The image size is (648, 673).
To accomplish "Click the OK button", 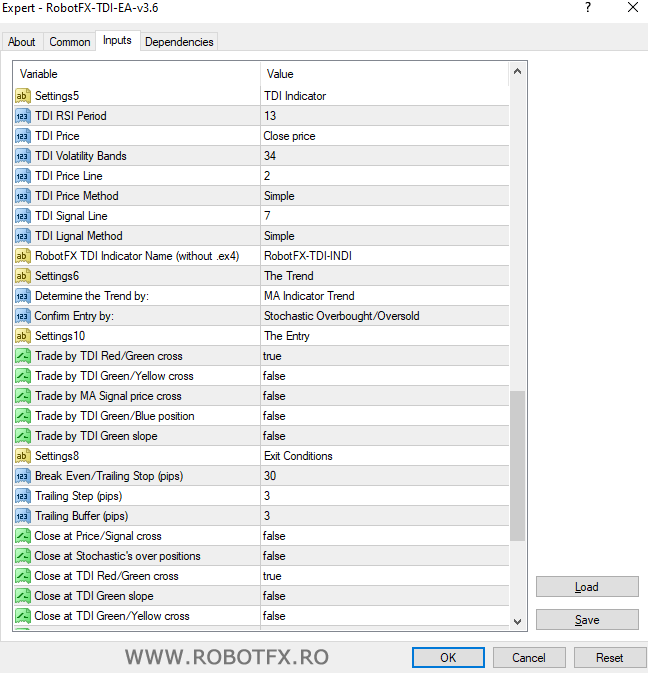I will click(448, 658).
